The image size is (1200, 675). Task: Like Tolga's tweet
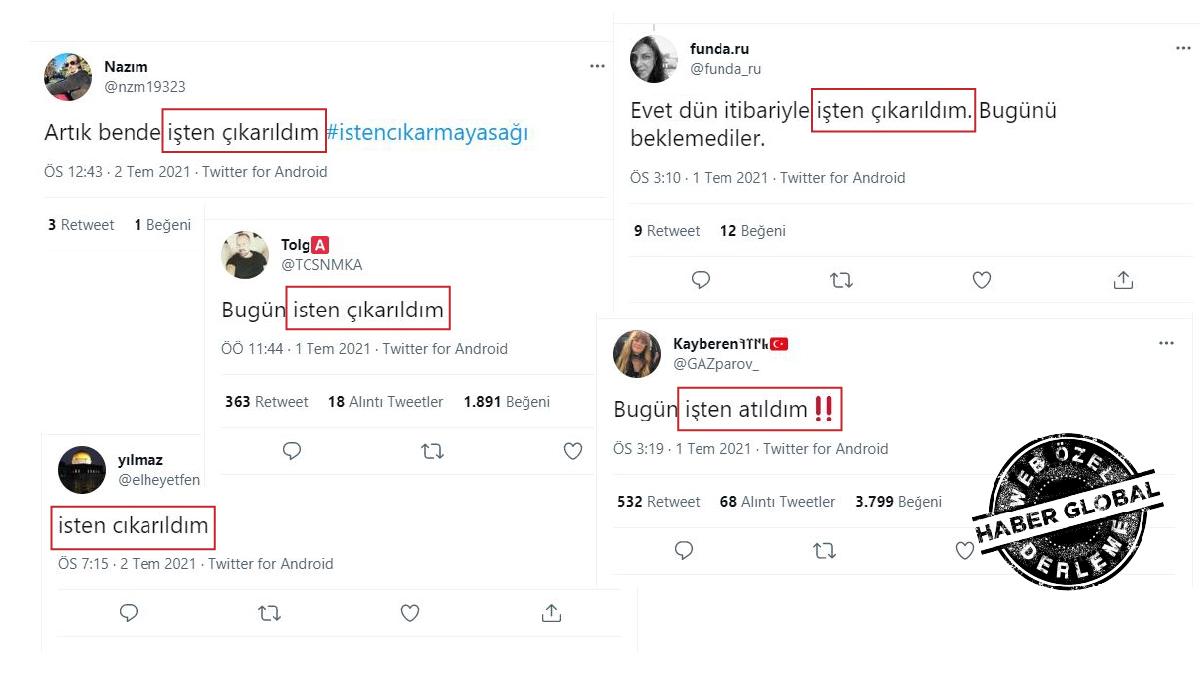[573, 452]
